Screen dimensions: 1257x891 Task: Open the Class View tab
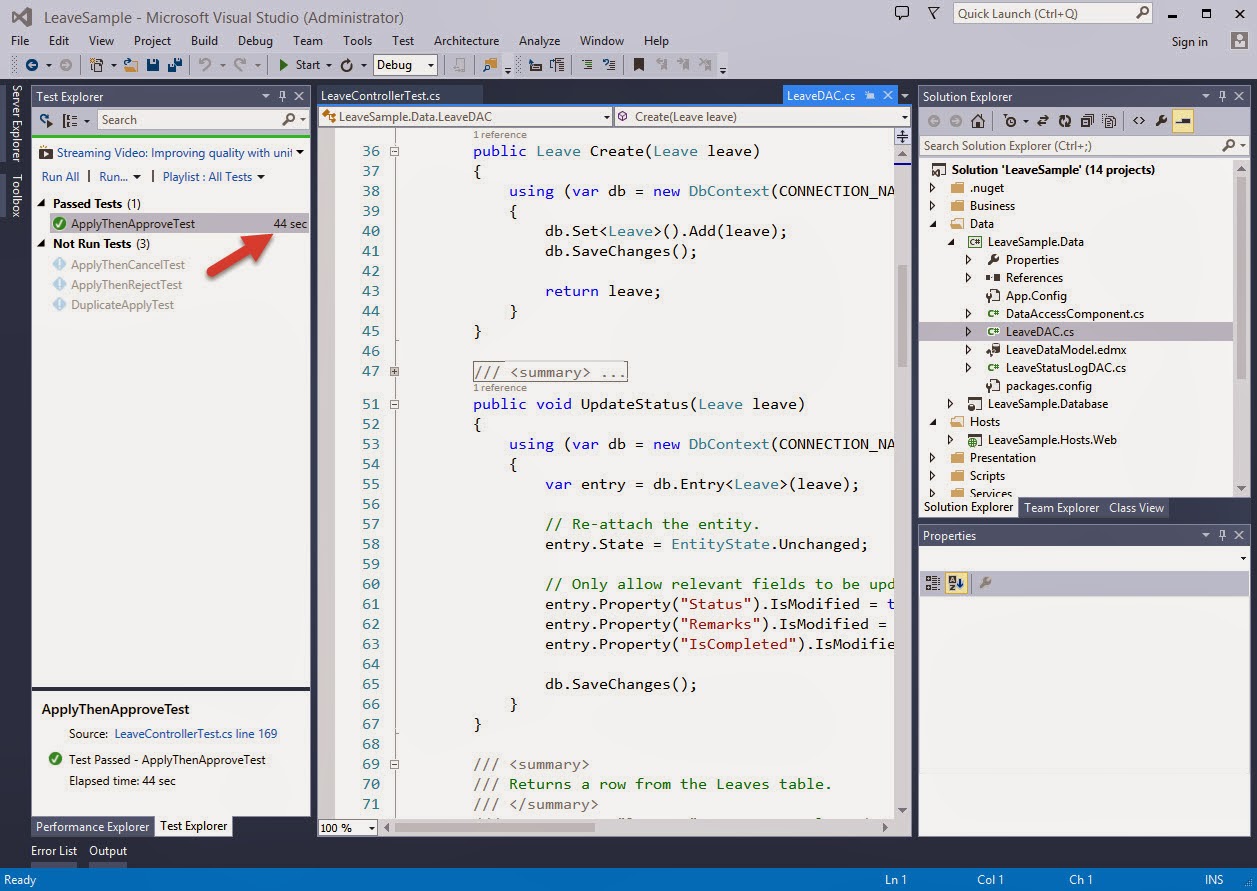pyautogui.click(x=1136, y=508)
